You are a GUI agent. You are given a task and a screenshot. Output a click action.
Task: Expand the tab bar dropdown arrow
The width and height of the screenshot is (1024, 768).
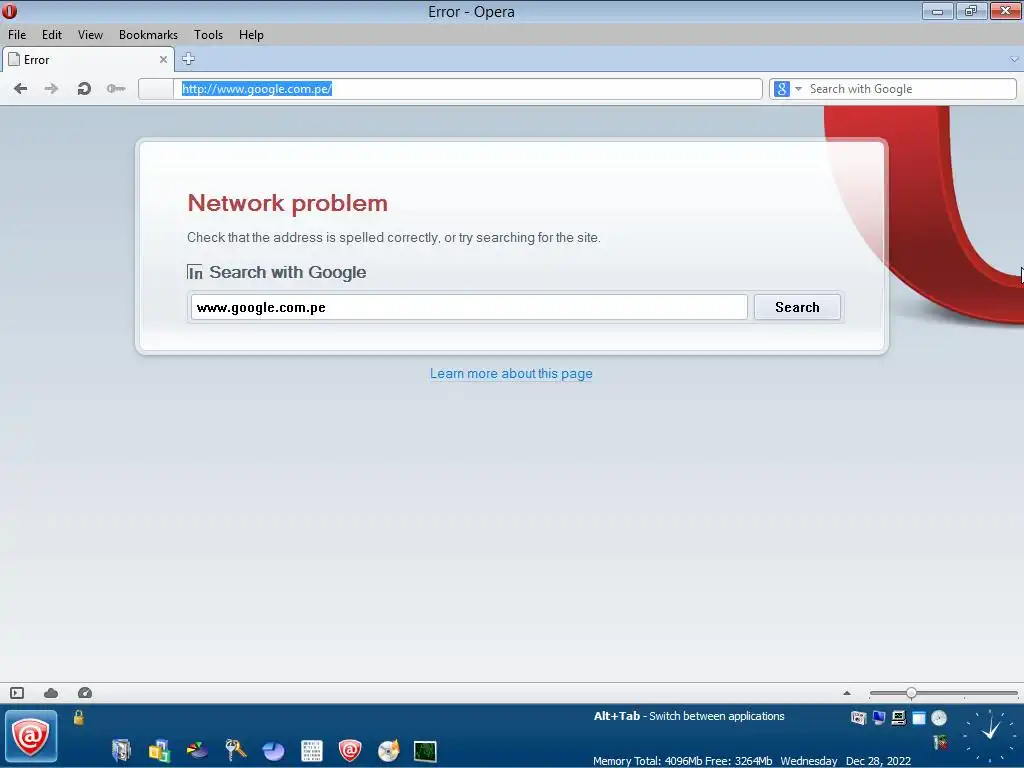1014,59
